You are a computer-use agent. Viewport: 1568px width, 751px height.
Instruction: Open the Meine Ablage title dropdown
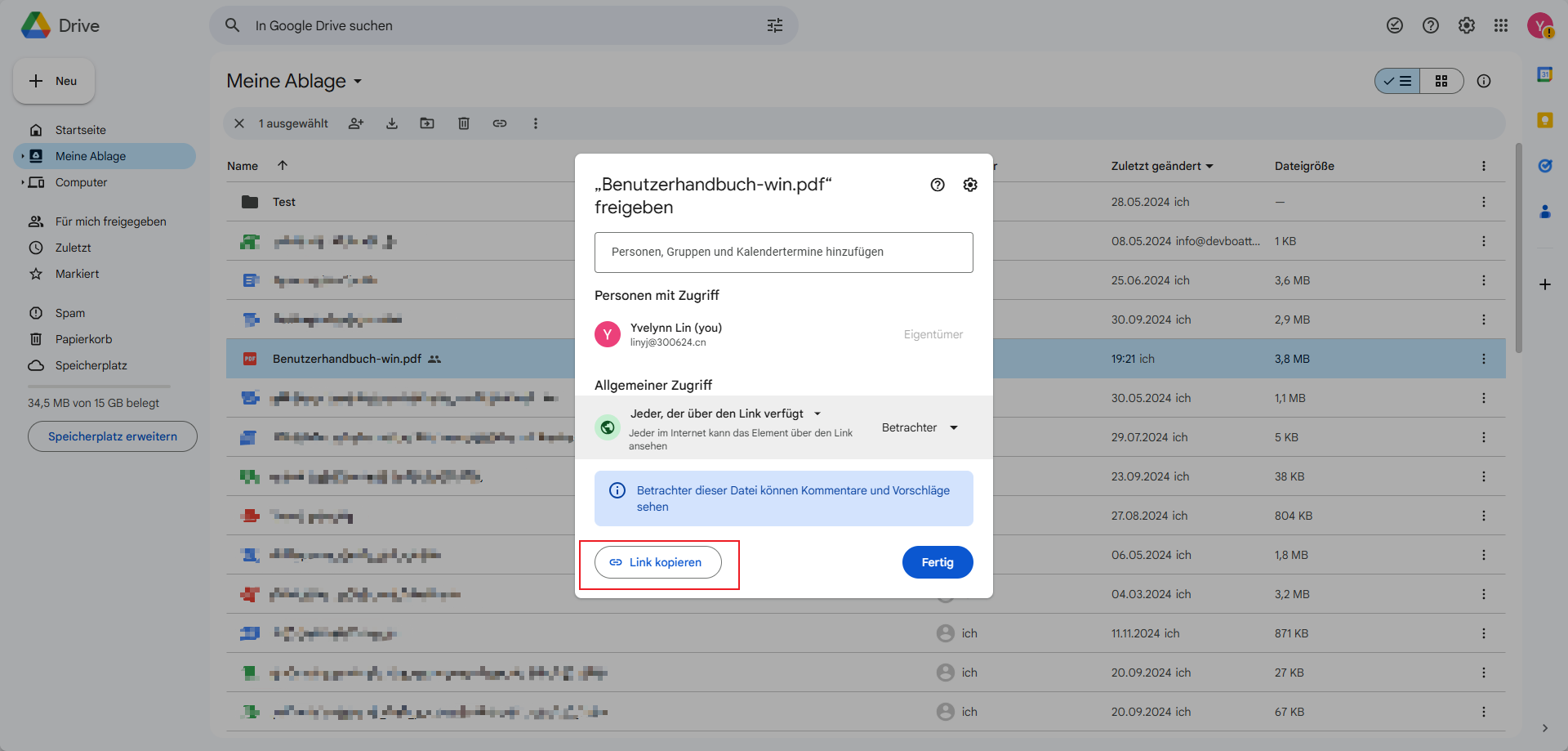click(x=295, y=81)
